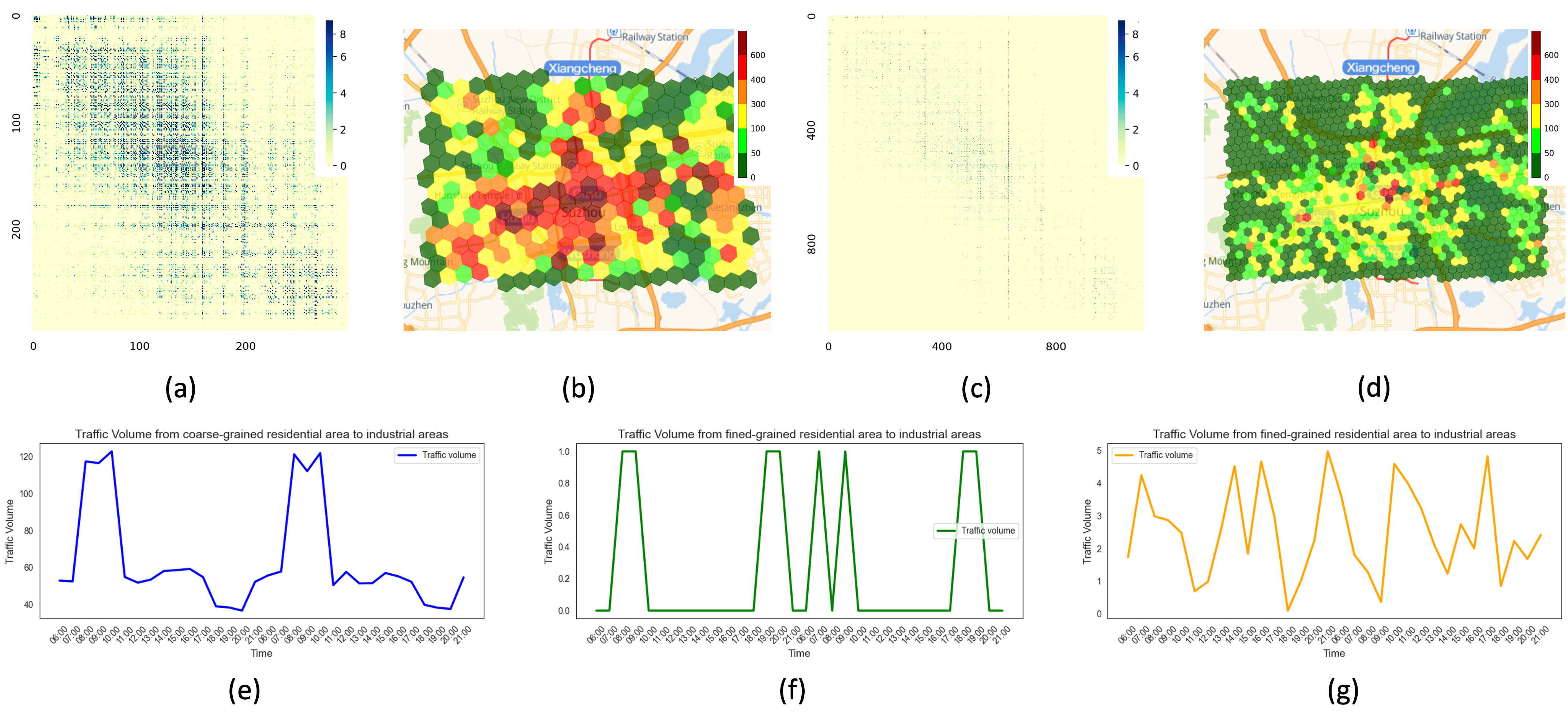
Task: Click the green Traffic volume legend line marker
Action: click(x=945, y=531)
